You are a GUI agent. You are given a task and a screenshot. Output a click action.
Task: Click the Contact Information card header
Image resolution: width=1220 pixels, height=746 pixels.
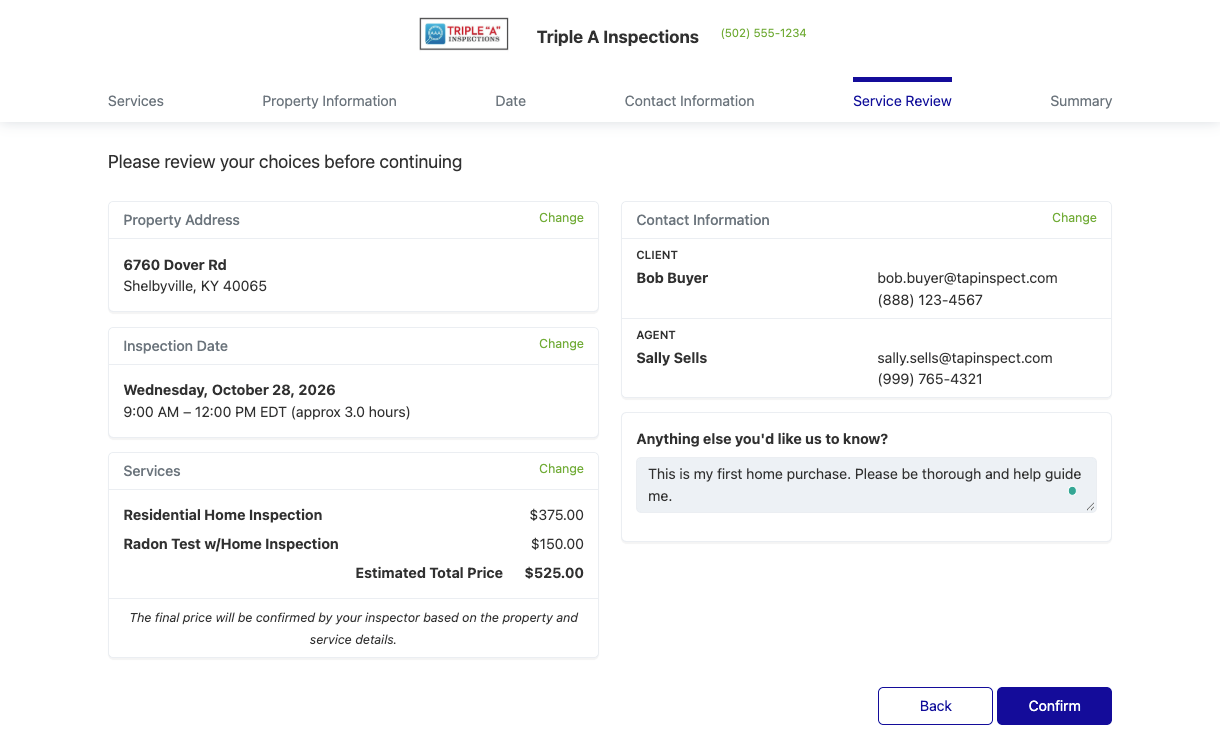click(866, 220)
